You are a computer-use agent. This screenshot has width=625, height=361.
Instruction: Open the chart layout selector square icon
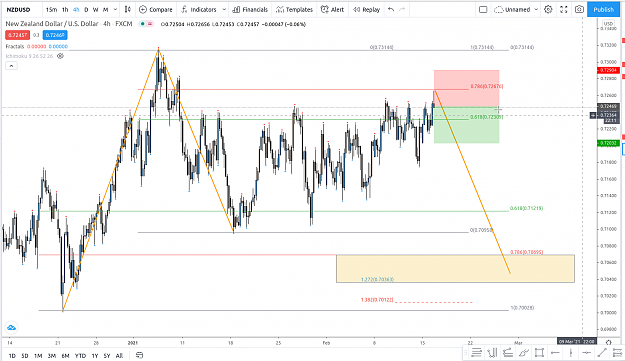[483, 10]
